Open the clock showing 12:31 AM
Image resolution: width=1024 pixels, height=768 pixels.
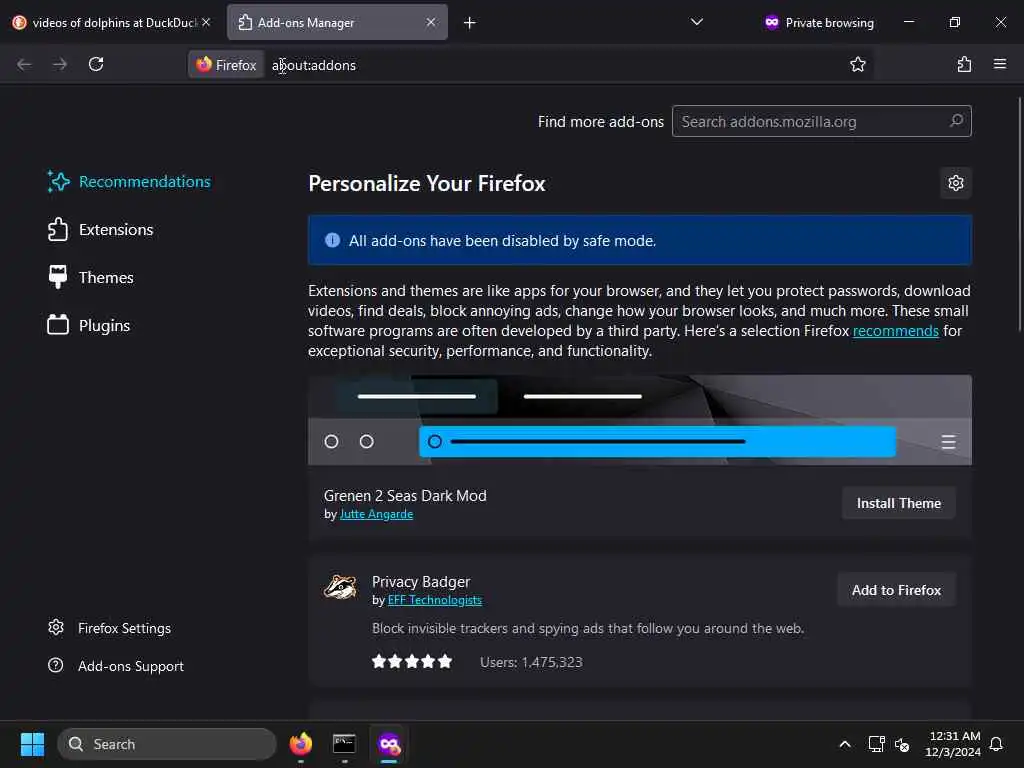[x=953, y=744]
